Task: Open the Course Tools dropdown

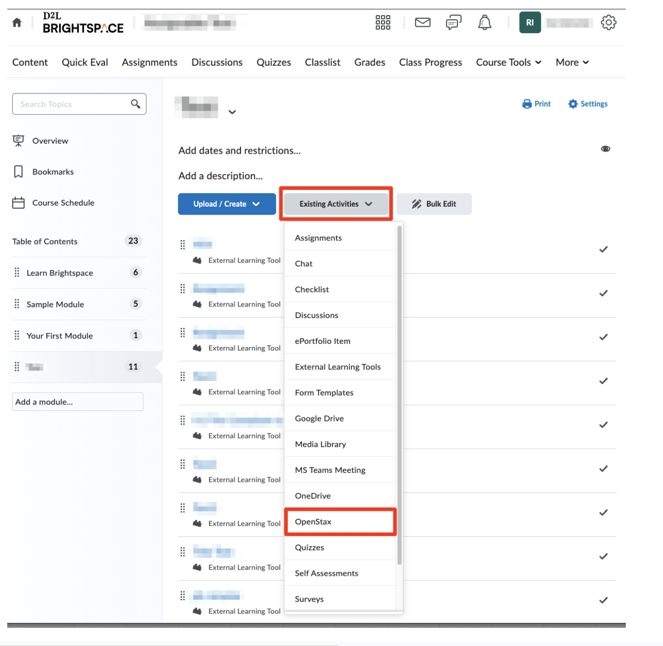Action: [508, 62]
